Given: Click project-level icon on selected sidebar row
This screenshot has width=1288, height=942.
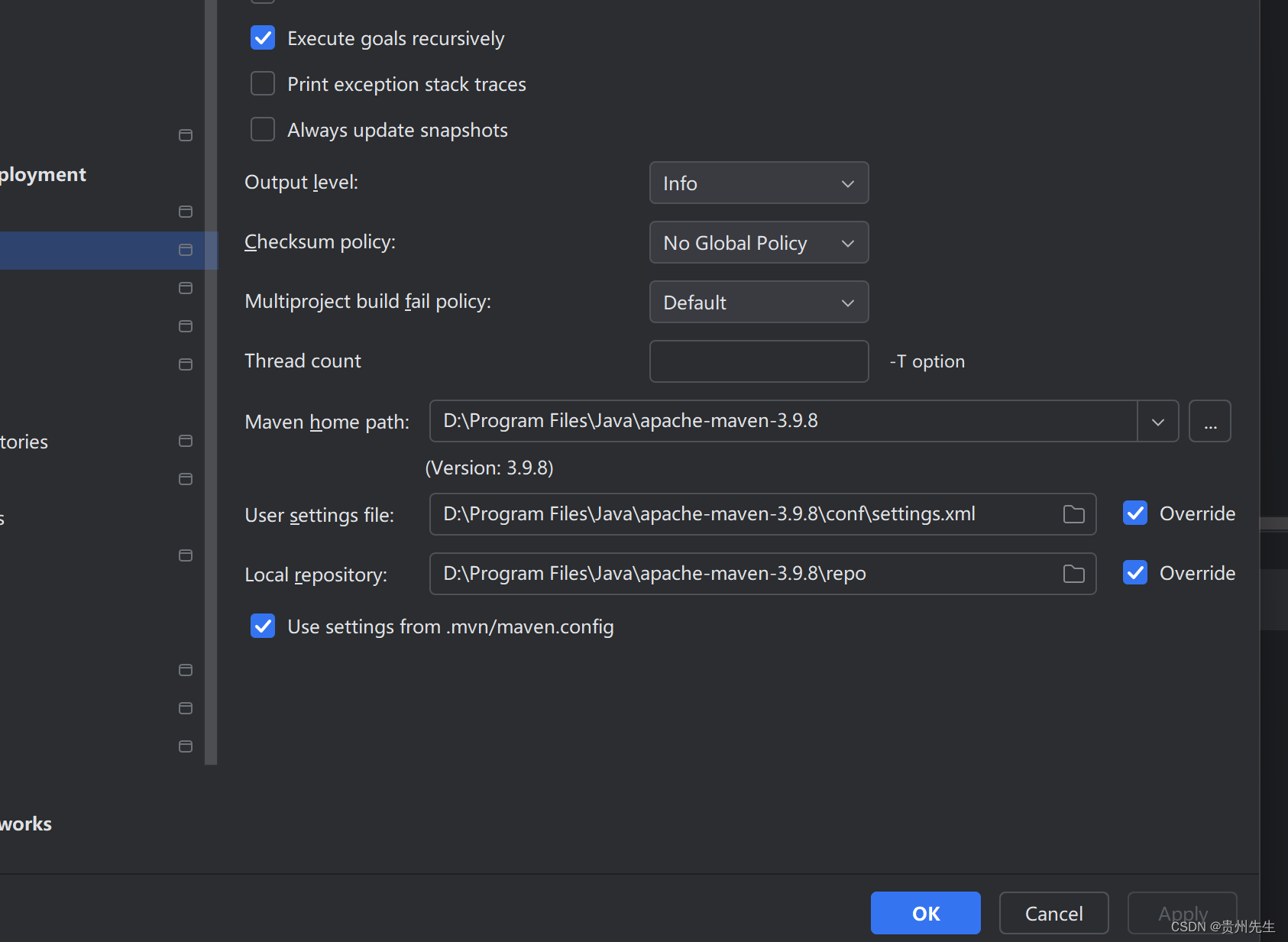Looking at the screenshot, I should (x=186, y=250).
